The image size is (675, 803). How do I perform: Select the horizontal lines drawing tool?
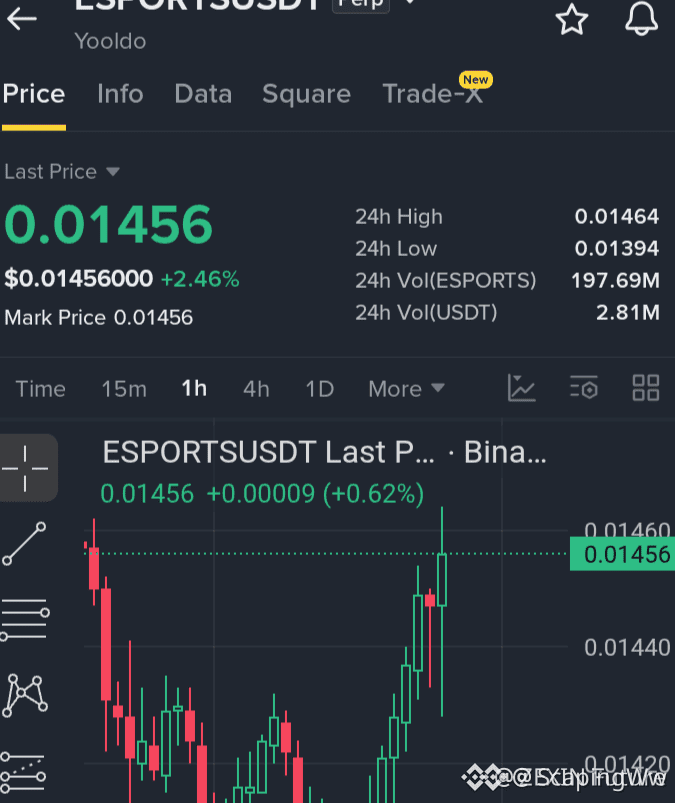point(25,619)
